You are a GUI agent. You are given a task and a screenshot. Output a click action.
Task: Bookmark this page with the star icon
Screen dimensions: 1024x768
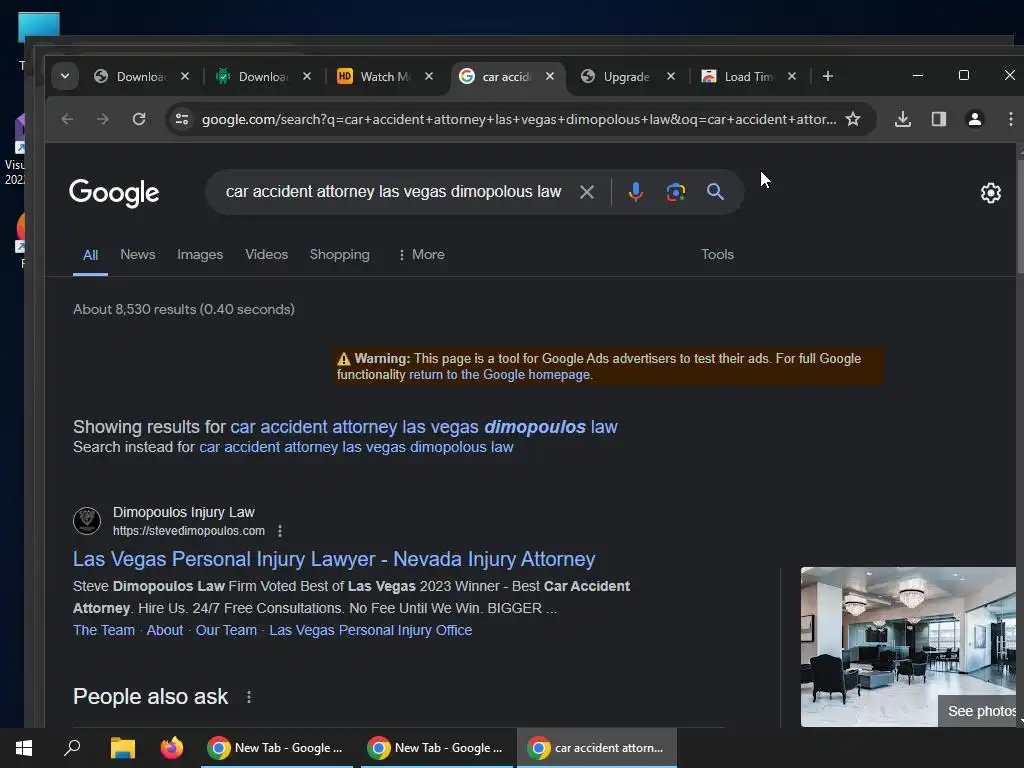[852, 119]
